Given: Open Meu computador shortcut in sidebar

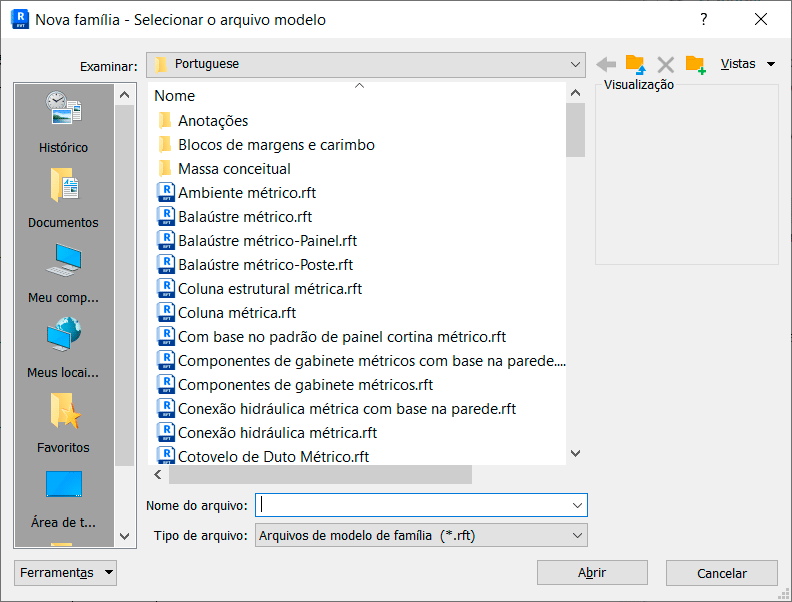Looking at the screenshot, I should (x=63, y=272).
